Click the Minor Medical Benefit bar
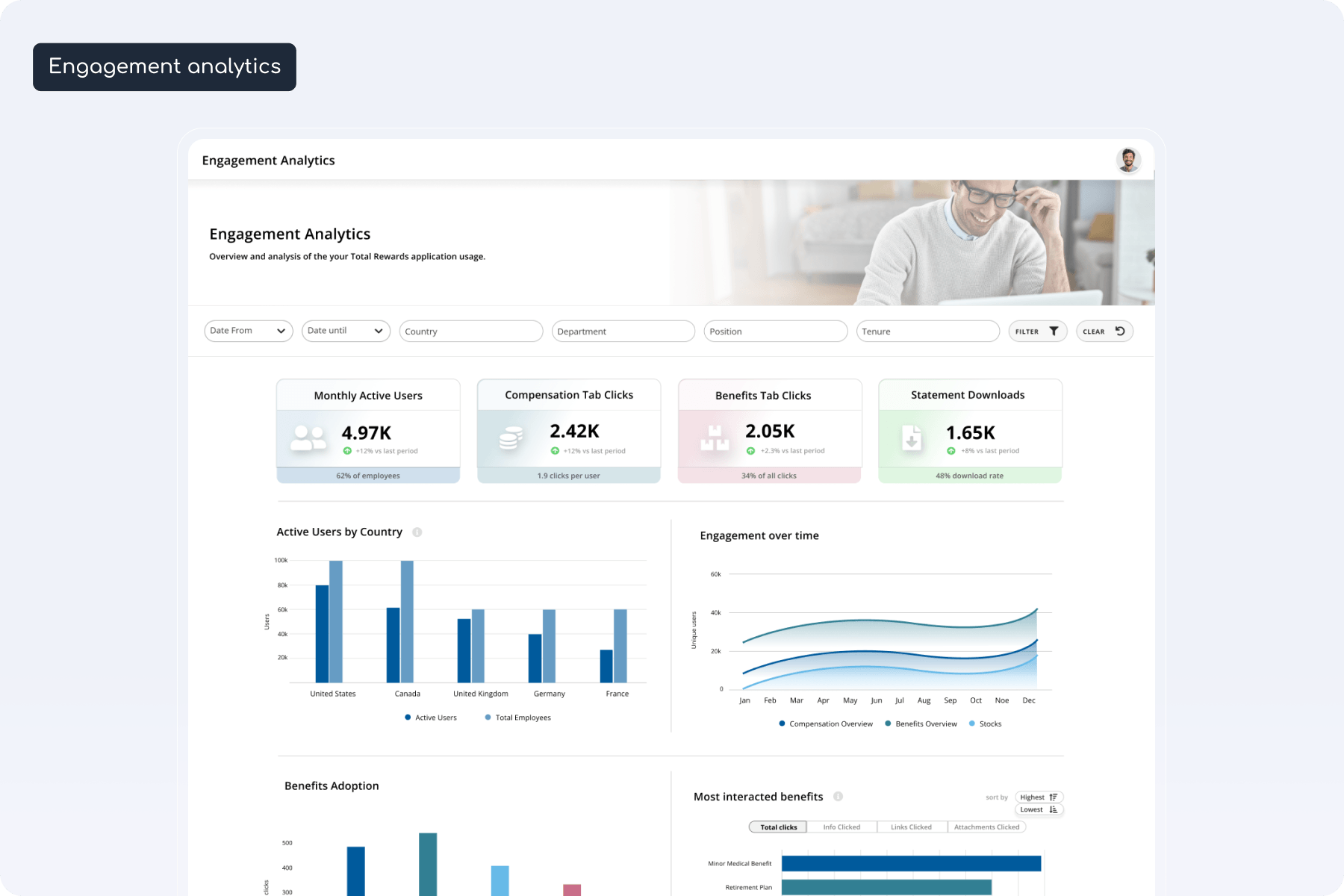The width and height of the screenshot is (1344, 896). pos(911,864)
